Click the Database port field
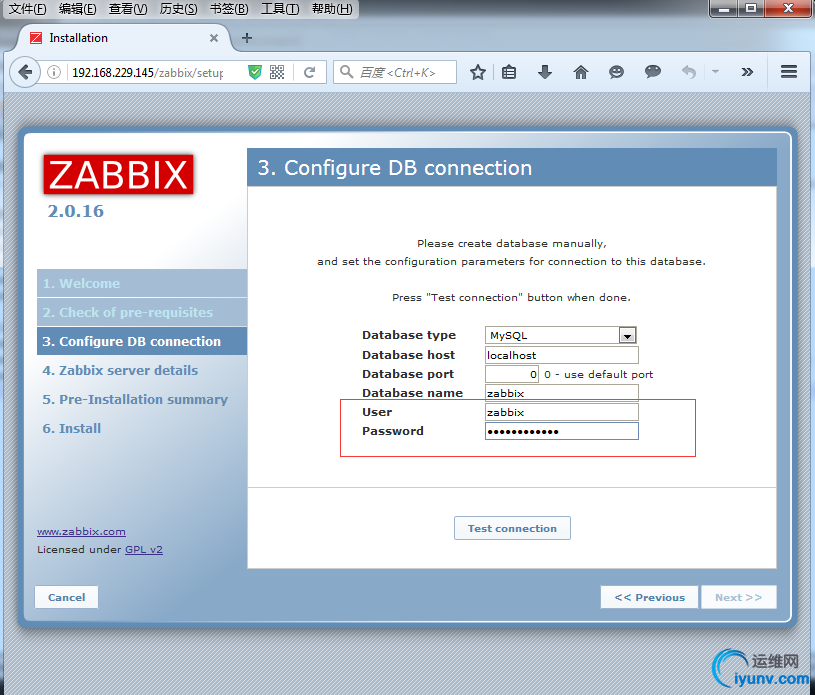Screen dimensions: 815x695 [512, 374]
